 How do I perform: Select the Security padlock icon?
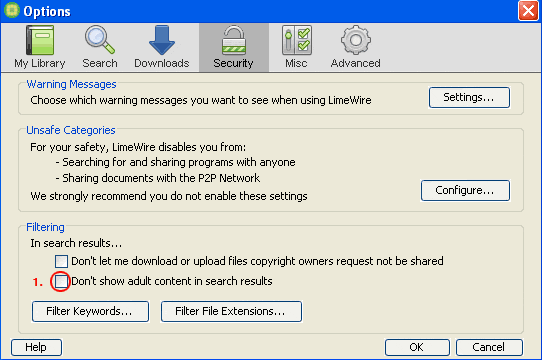click(234, 40)
